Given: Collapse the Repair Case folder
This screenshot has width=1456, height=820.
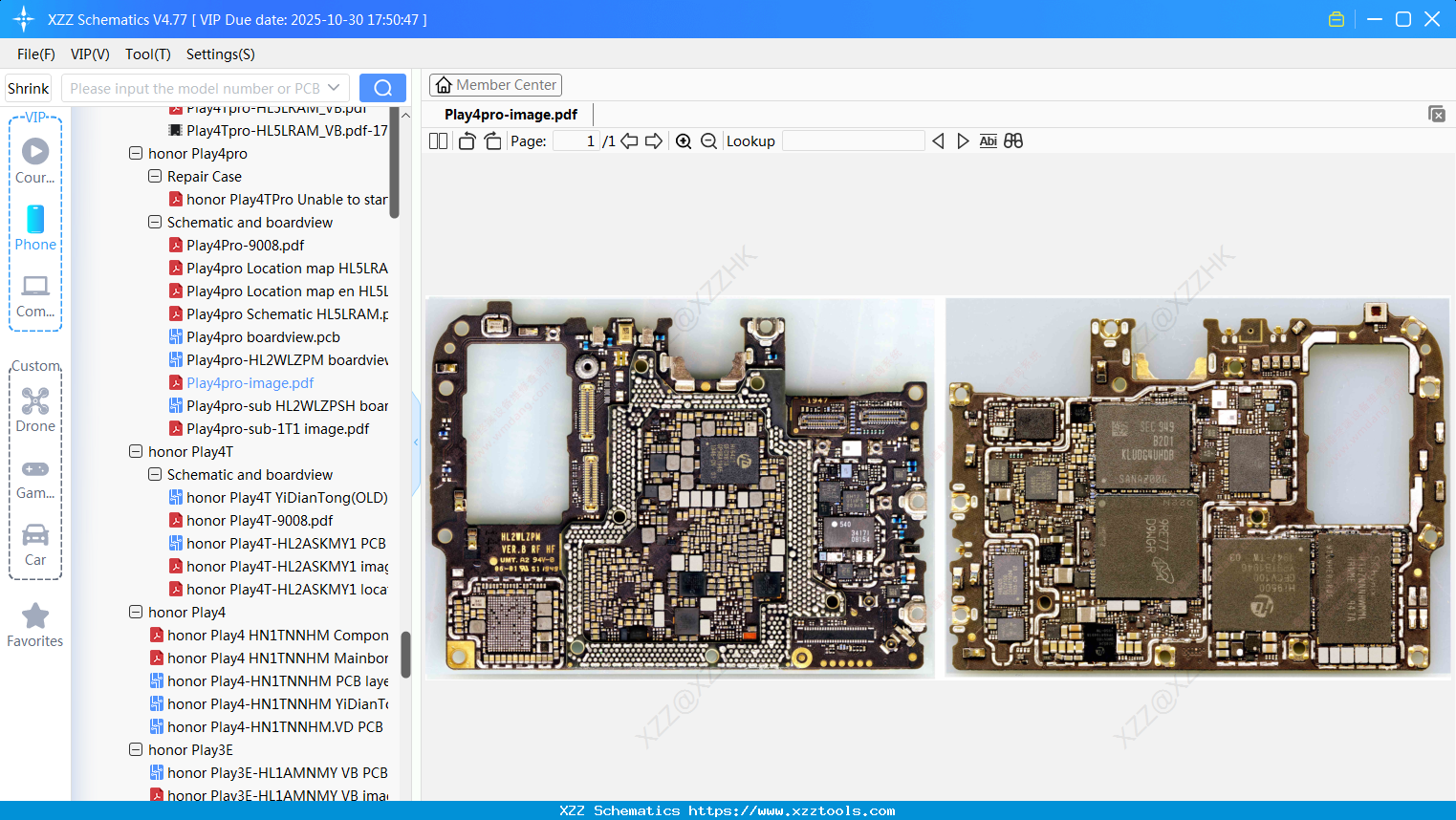Looking at the screenshot, I should pos(155,176).
